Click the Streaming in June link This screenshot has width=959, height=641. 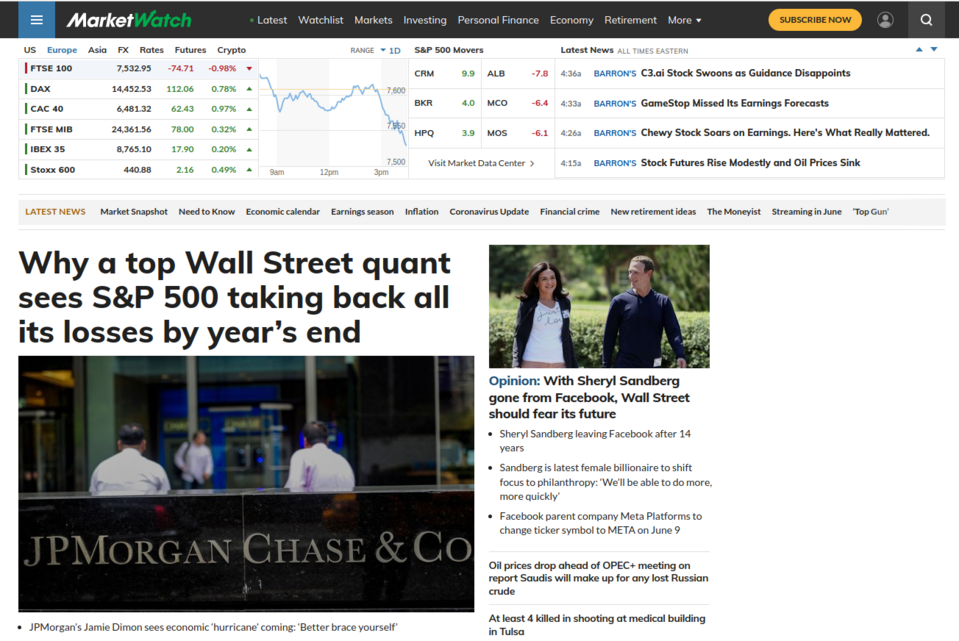coord(806,212)
